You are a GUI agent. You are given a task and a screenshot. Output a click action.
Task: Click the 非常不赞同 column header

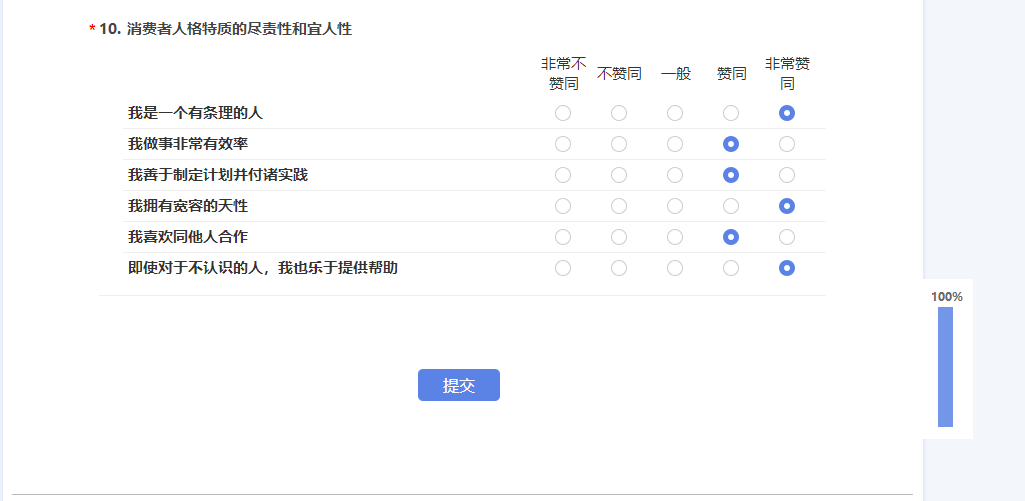pos(563,74)
